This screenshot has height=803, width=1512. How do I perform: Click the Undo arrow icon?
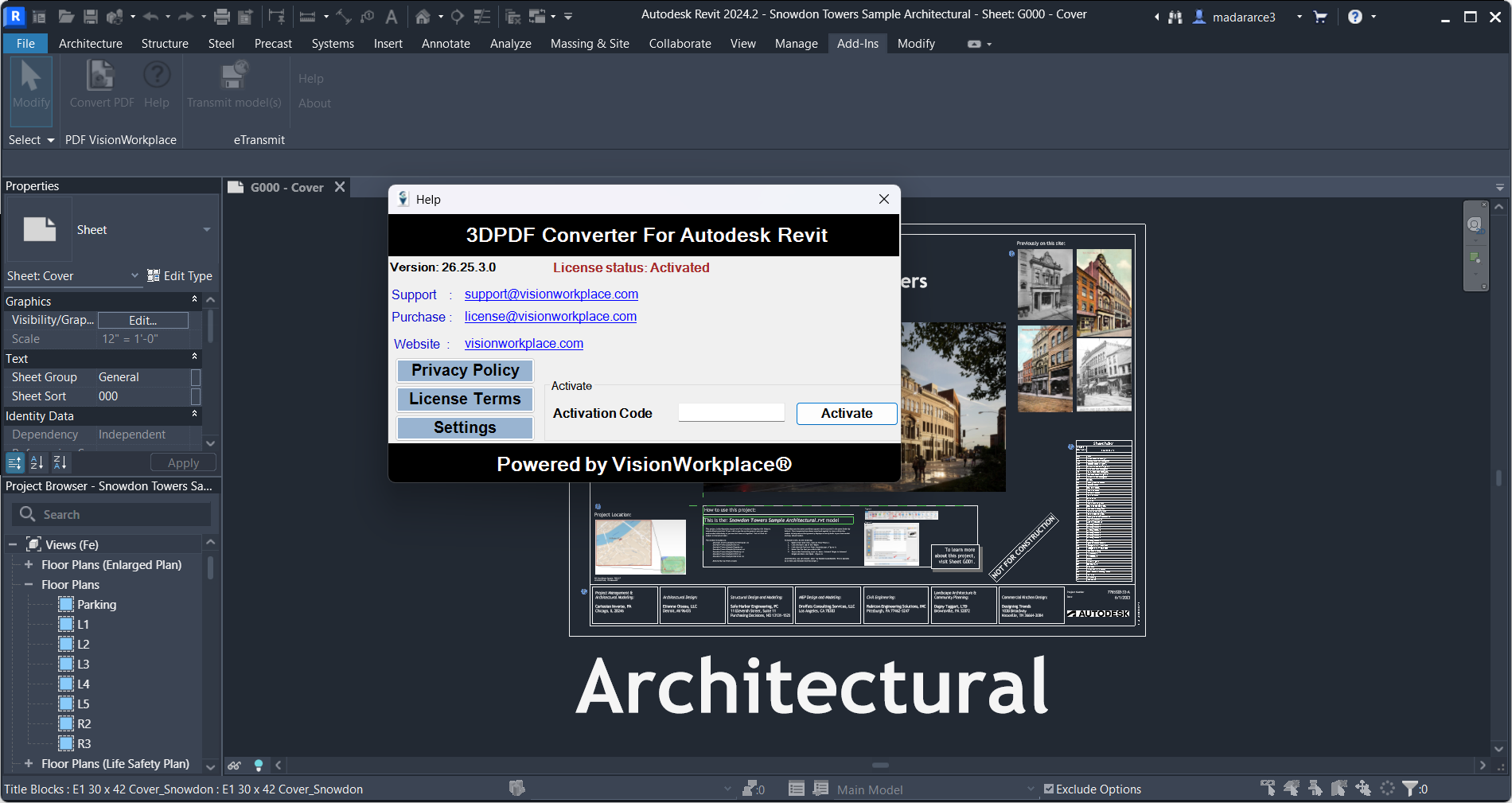tap(150, 16)
